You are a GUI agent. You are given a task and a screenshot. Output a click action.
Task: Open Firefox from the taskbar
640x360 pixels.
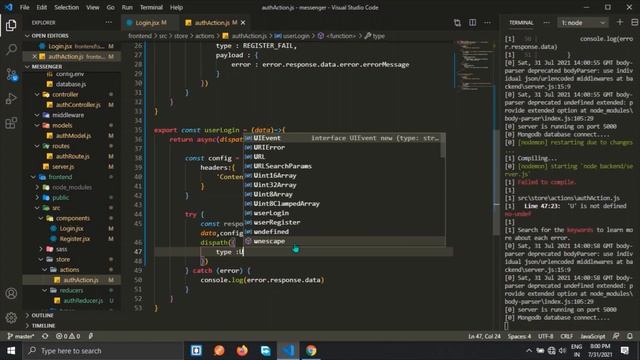click(x=242, y=351)
